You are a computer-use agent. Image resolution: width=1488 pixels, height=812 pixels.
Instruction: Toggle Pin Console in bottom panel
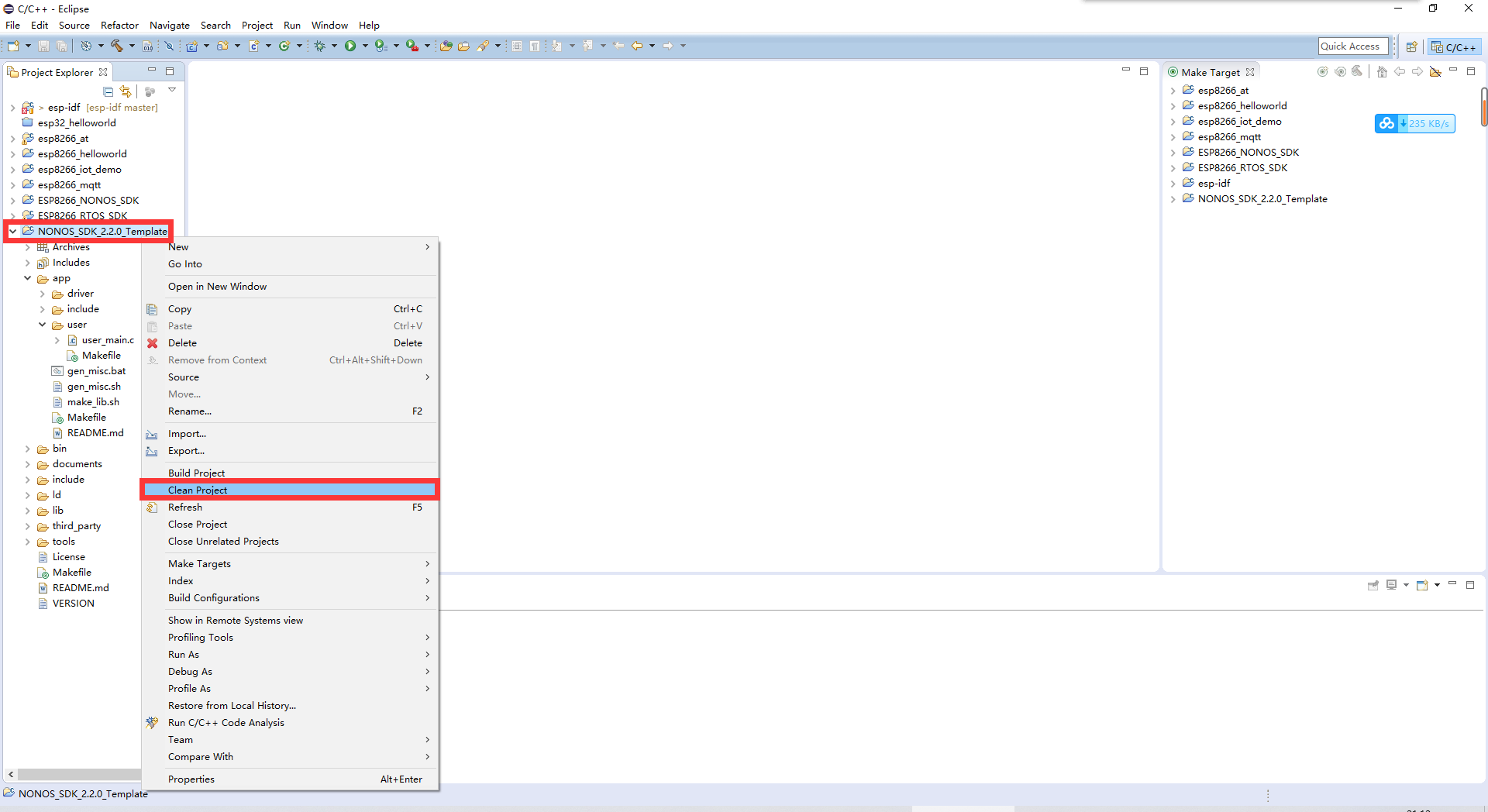(1373, 585)
